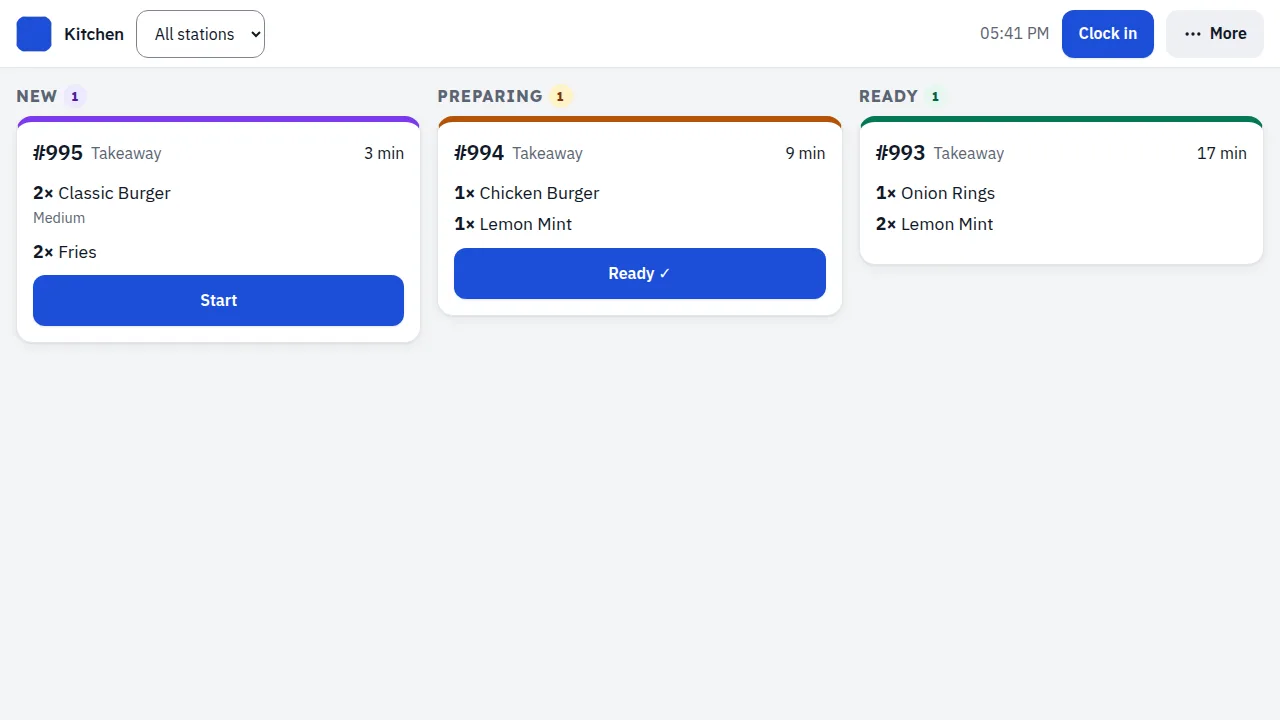Image resolution: width=1280 pixels, height=720 pixels.
Task: Click the PREPARING column header
Action: (x=490, y=96)
